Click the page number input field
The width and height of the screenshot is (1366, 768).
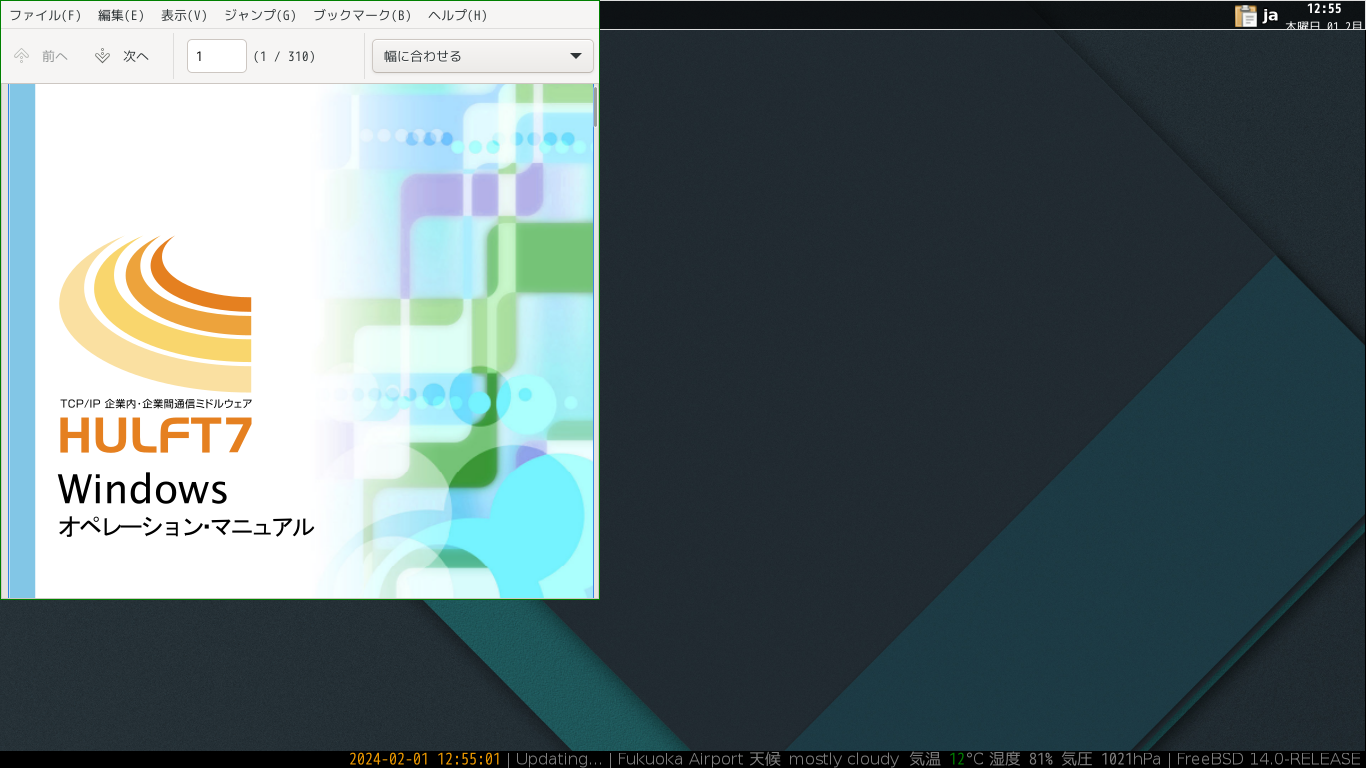coord(217,56)
